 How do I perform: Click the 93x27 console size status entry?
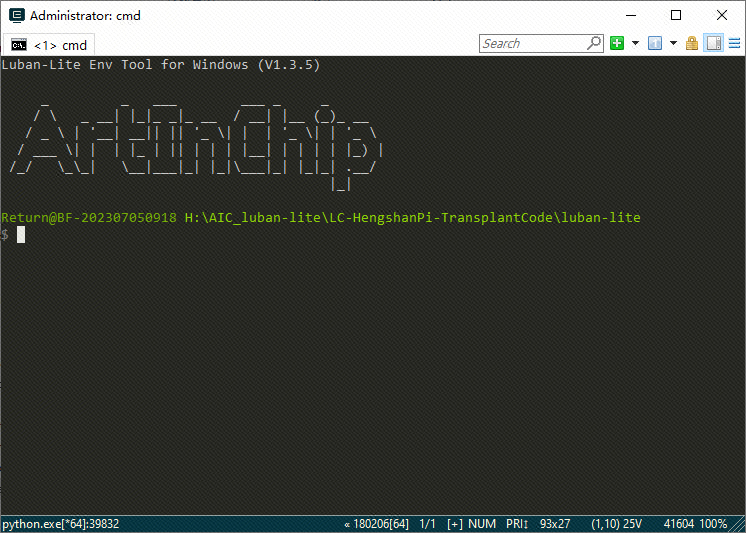pos(555,524)
